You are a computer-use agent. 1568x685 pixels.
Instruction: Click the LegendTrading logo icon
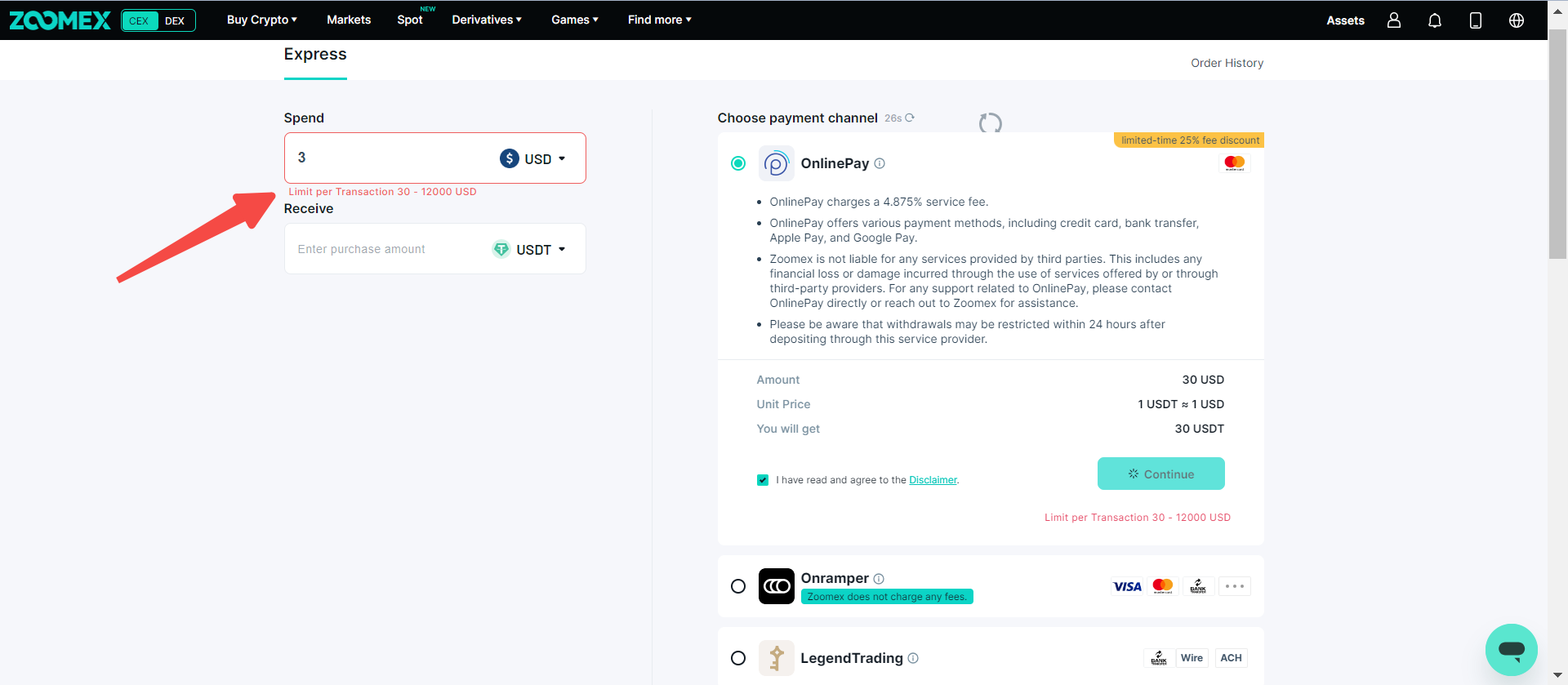[x=776, y=658]
